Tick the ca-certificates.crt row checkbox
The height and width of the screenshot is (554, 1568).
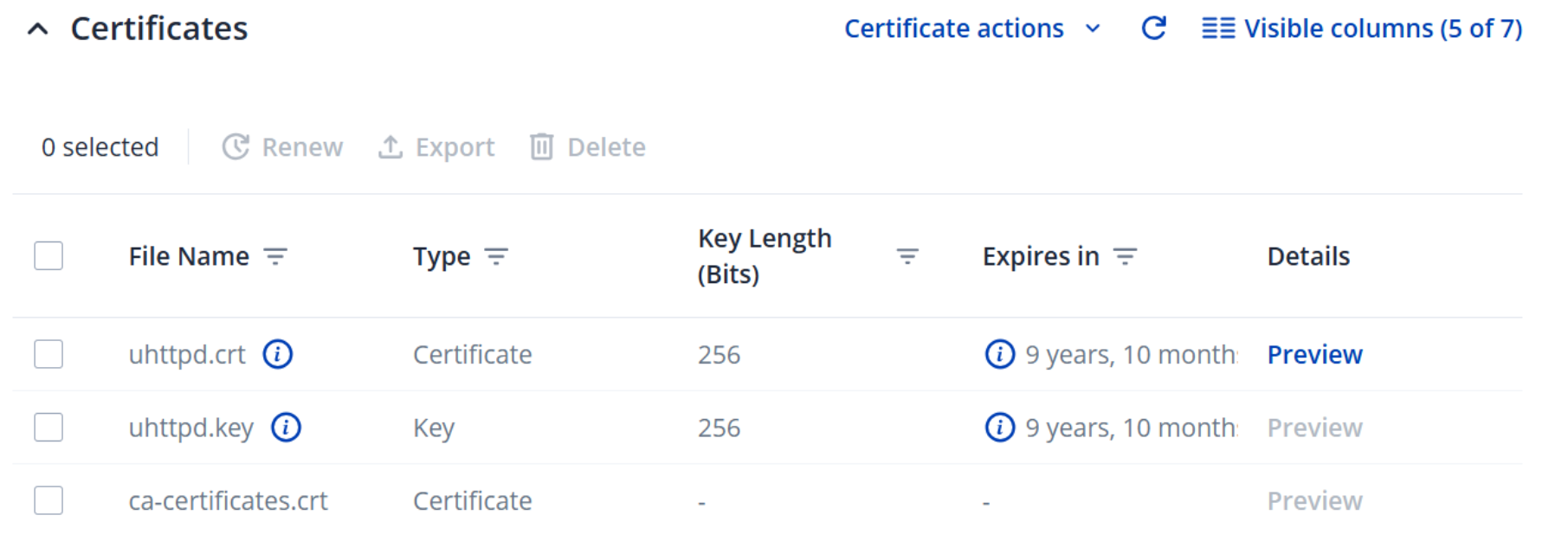point(48,500)
